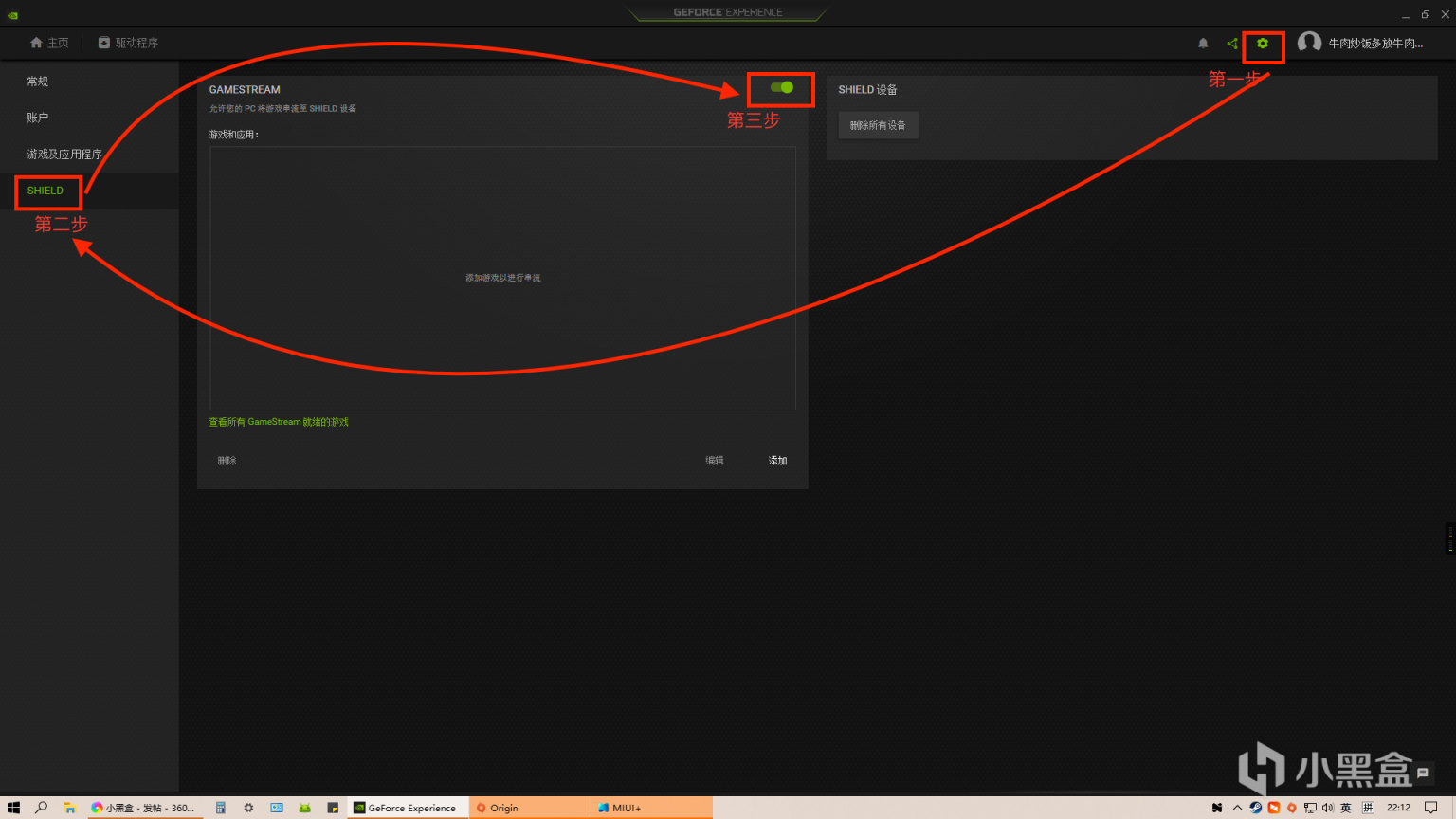Click the blue contact card taskbar icon
The height and width of the screenshot is (819, 1456).
coord(277,808)
